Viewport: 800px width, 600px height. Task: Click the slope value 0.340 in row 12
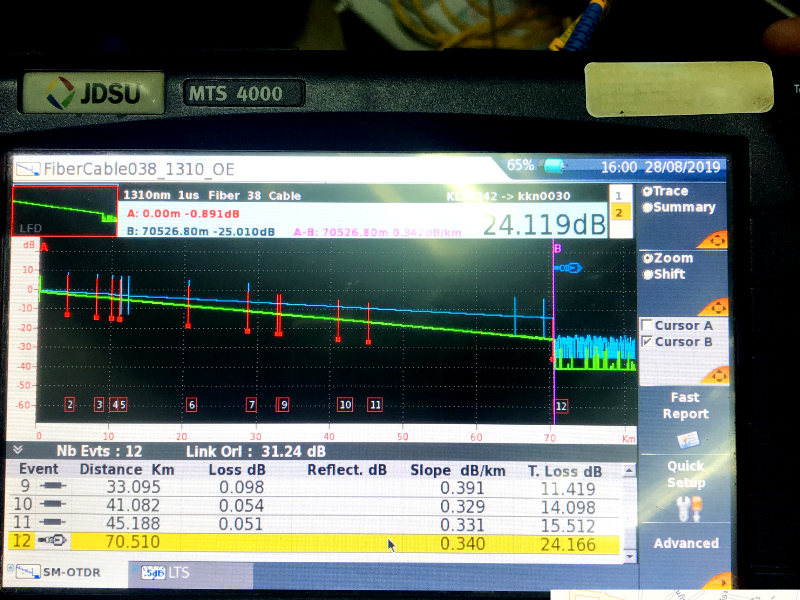pos(462,544)
